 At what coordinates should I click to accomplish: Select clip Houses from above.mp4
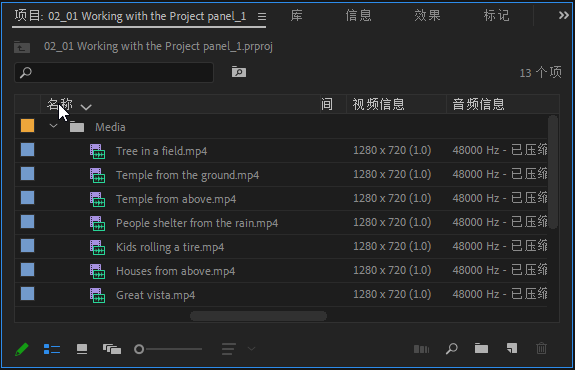coord(175,271)
